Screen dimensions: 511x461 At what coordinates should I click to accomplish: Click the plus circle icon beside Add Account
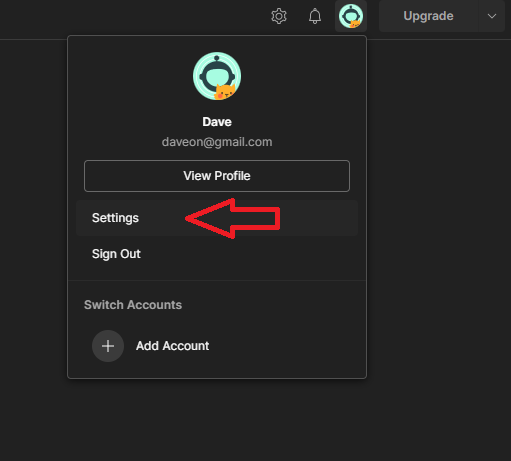pyautogui.click(x=108, y=346)
